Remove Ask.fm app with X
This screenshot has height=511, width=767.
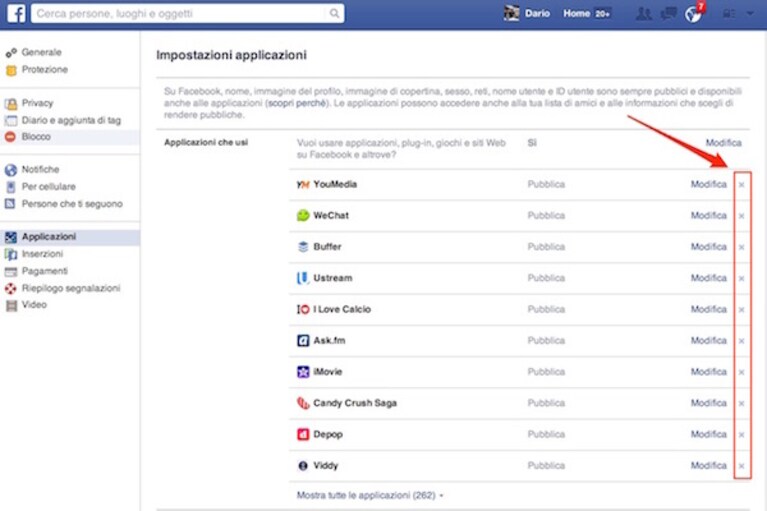742,341
